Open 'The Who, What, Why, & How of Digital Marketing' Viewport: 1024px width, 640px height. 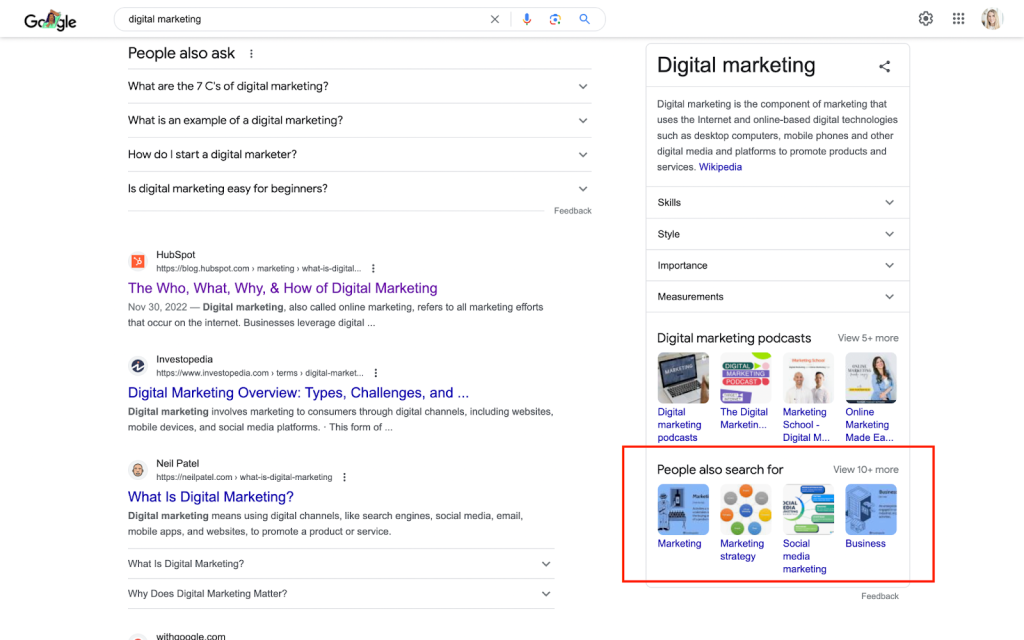click(283, 288)
